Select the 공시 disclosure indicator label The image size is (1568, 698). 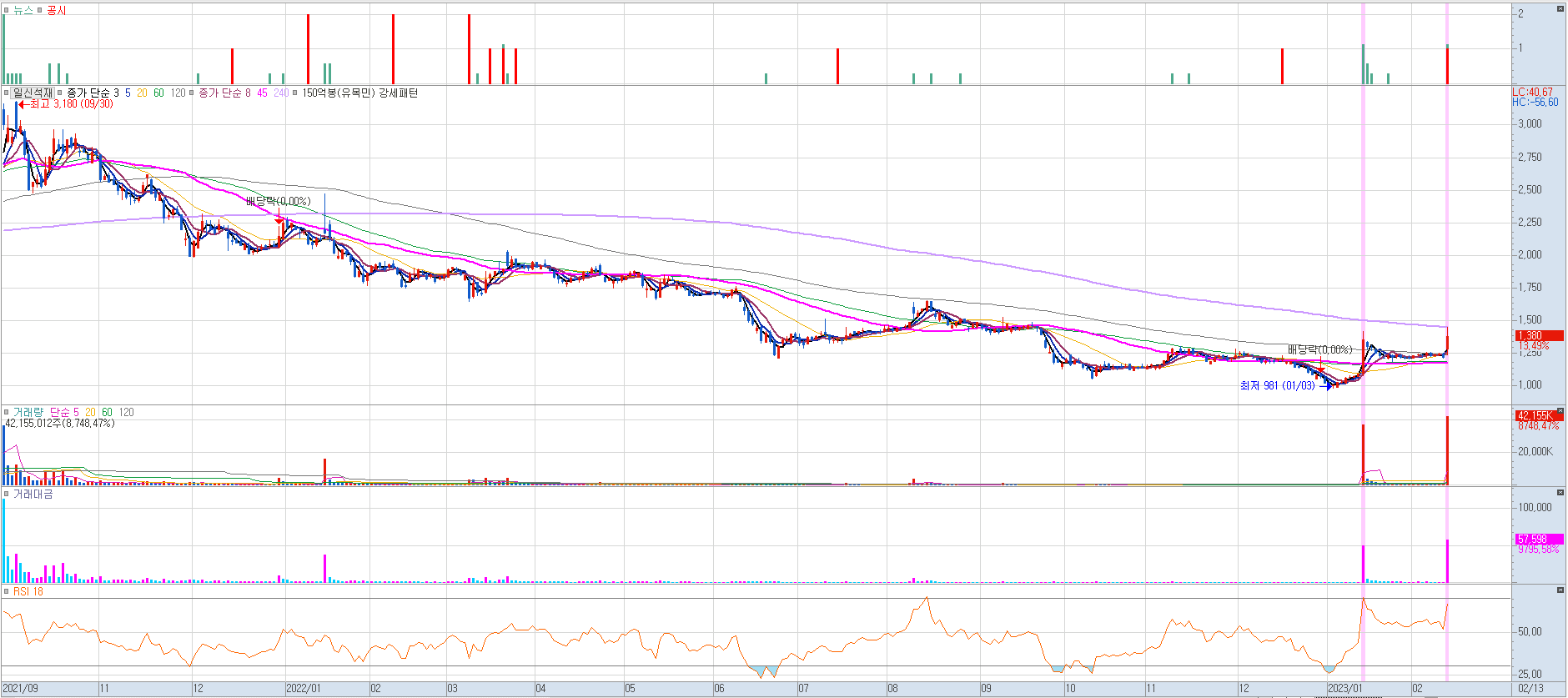pos(56,10)
